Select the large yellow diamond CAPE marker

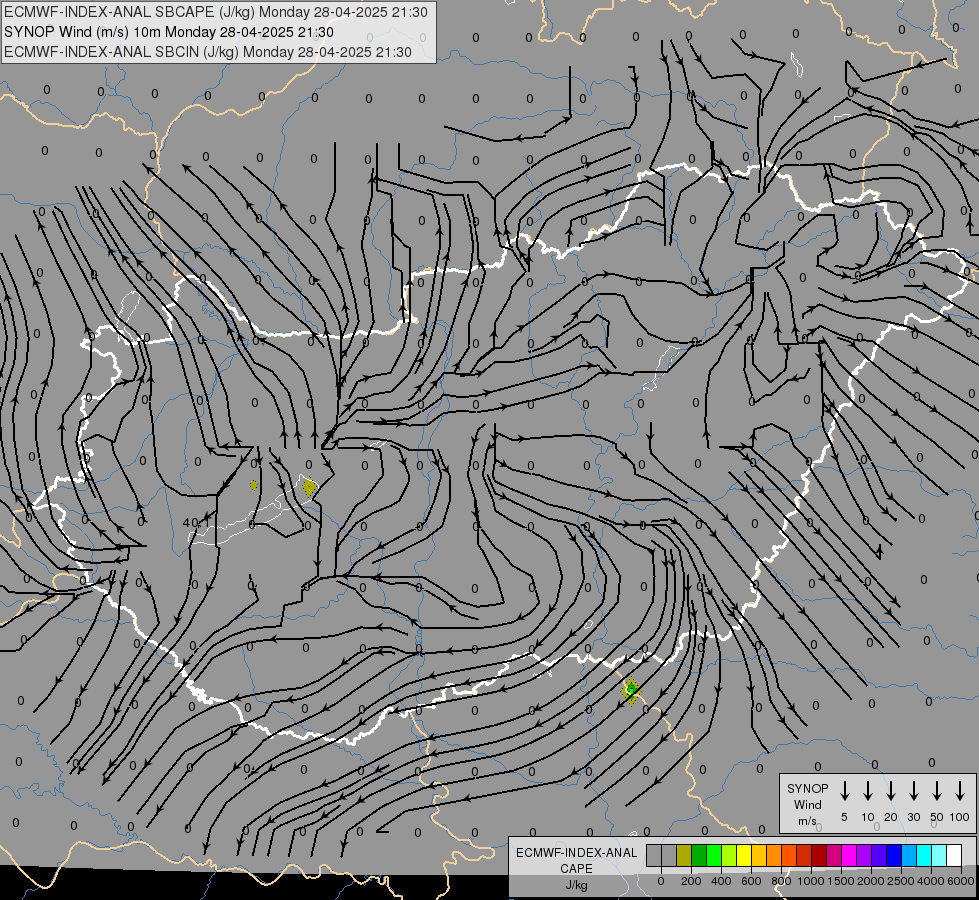pos(309,487)
